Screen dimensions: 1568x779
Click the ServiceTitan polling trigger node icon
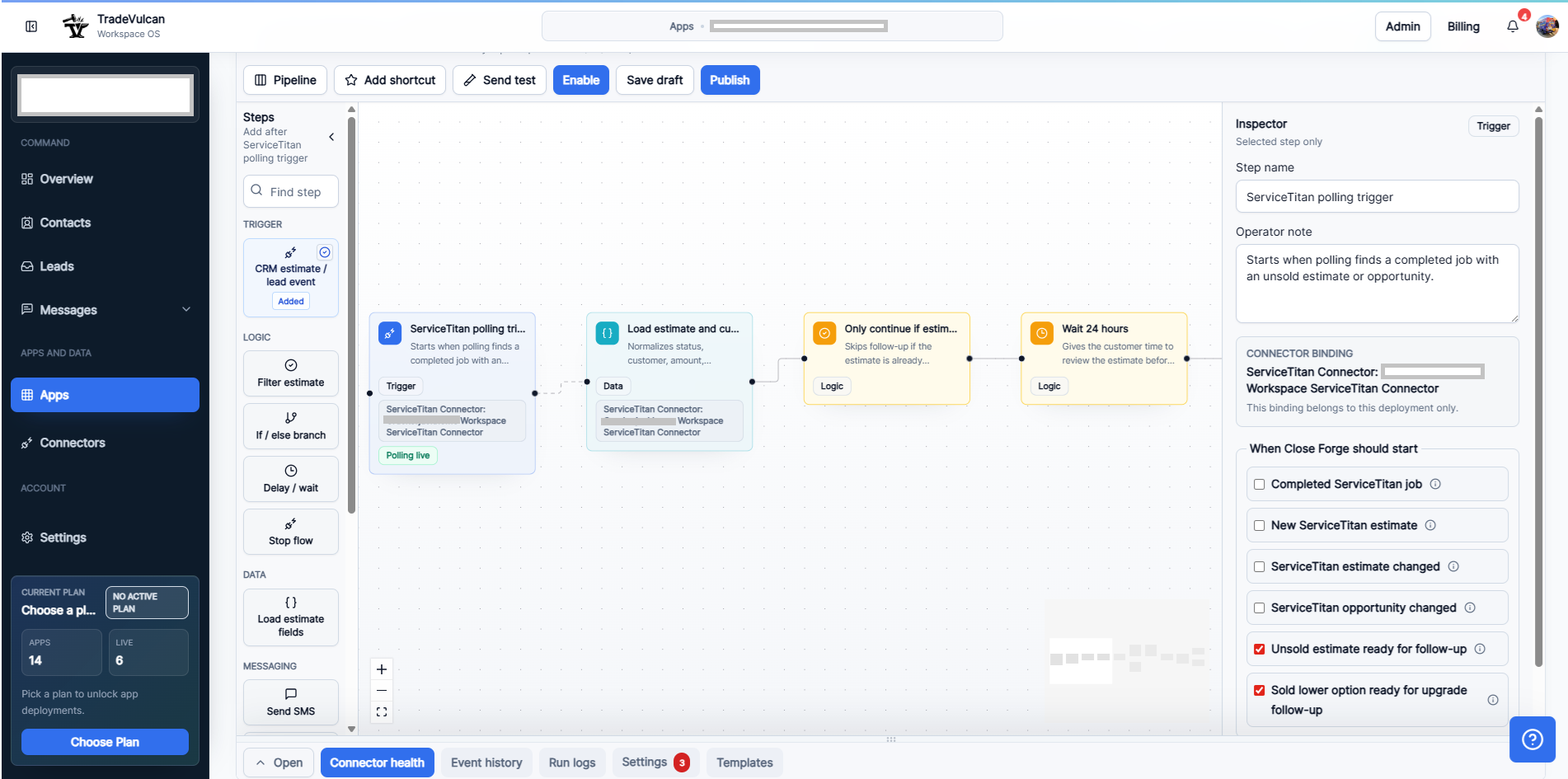pos(390,334)
